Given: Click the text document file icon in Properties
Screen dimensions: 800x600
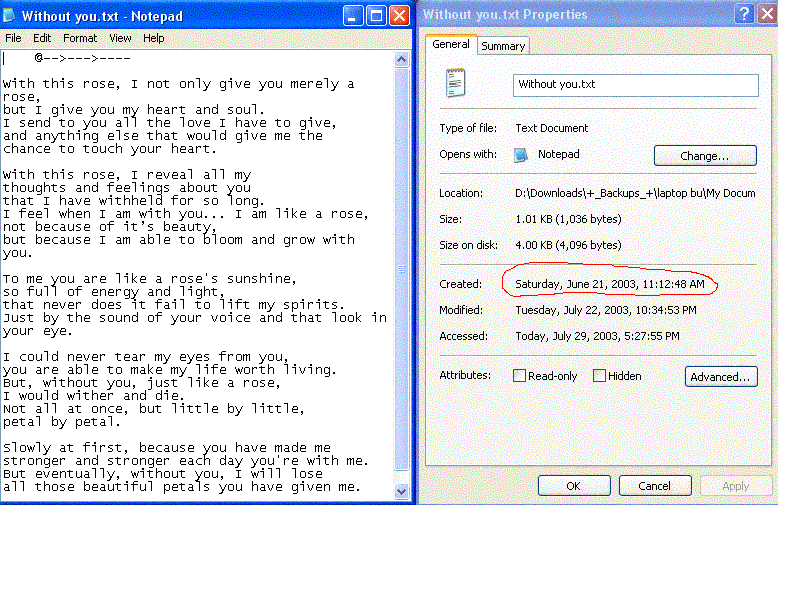Looking at the screenshot, I should pyautogui.click(x=455, y=83).
